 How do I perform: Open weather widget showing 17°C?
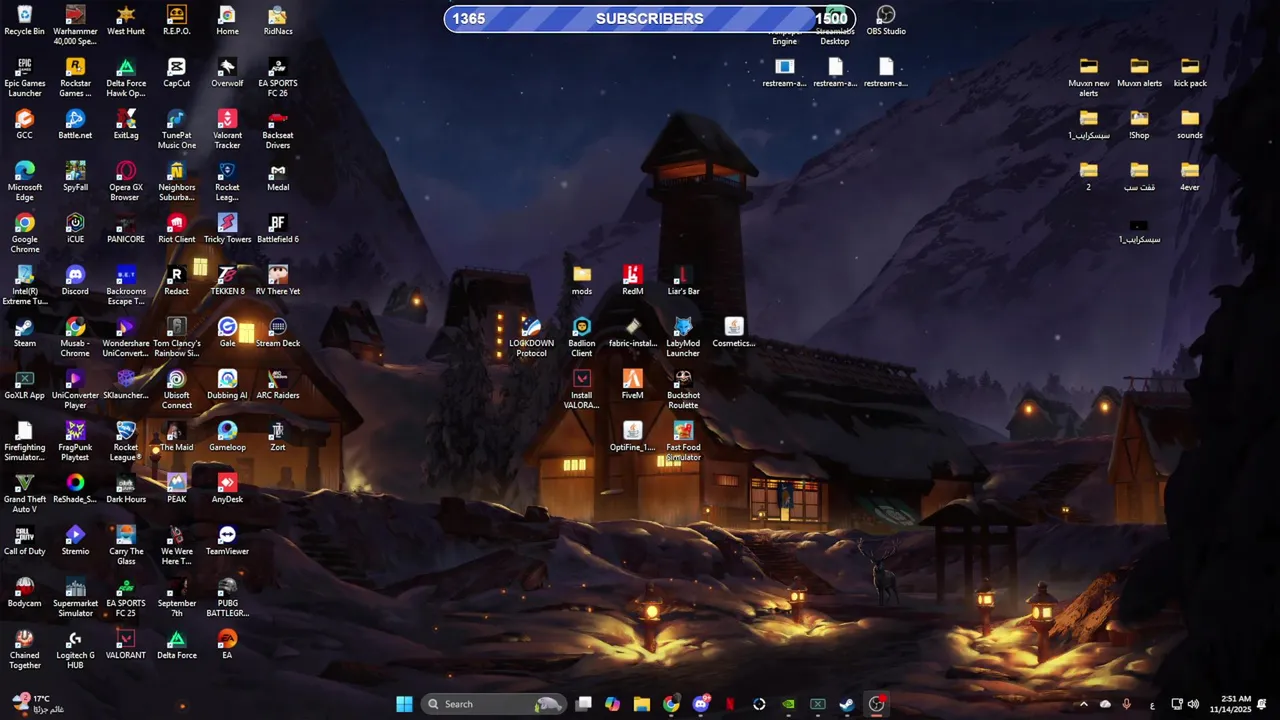click(38, 704)
